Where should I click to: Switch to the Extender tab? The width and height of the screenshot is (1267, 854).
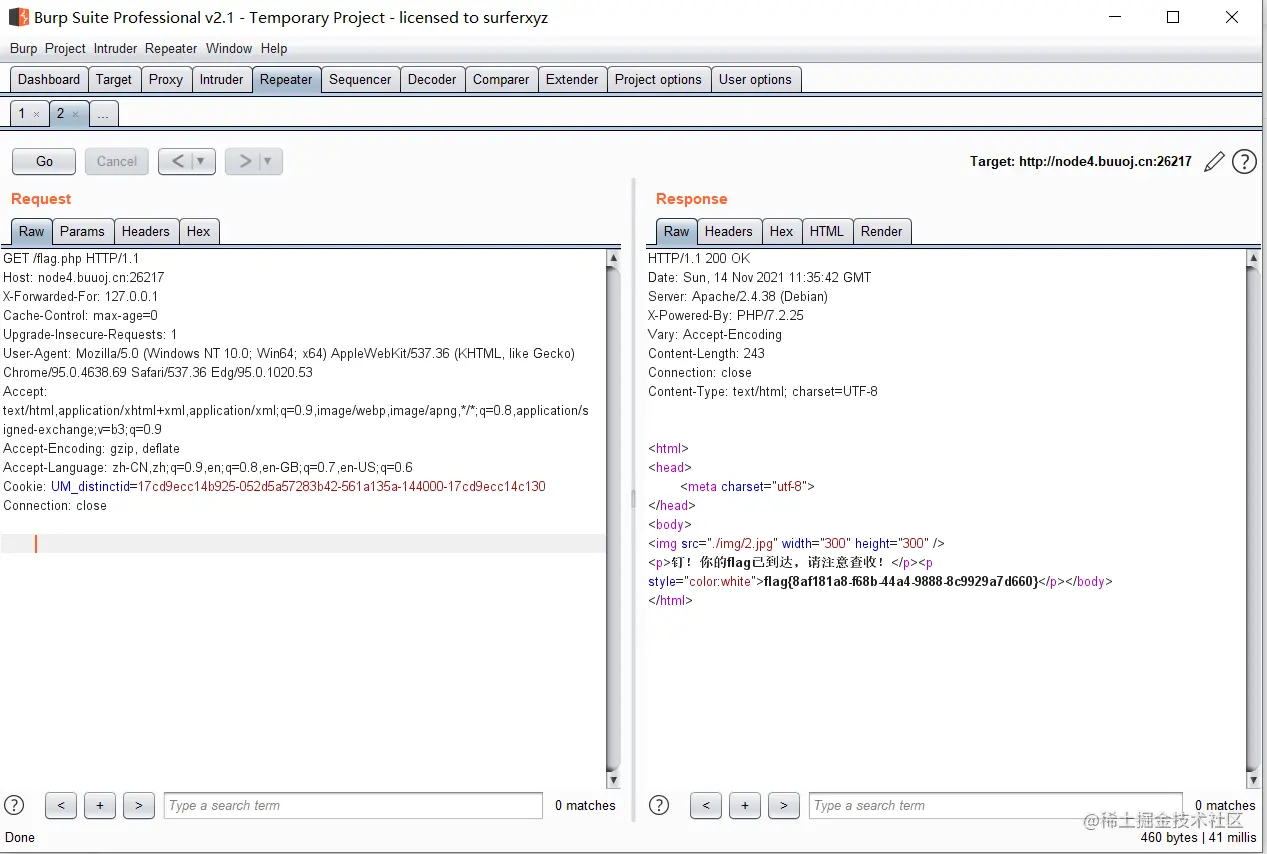tap(572, 79)
